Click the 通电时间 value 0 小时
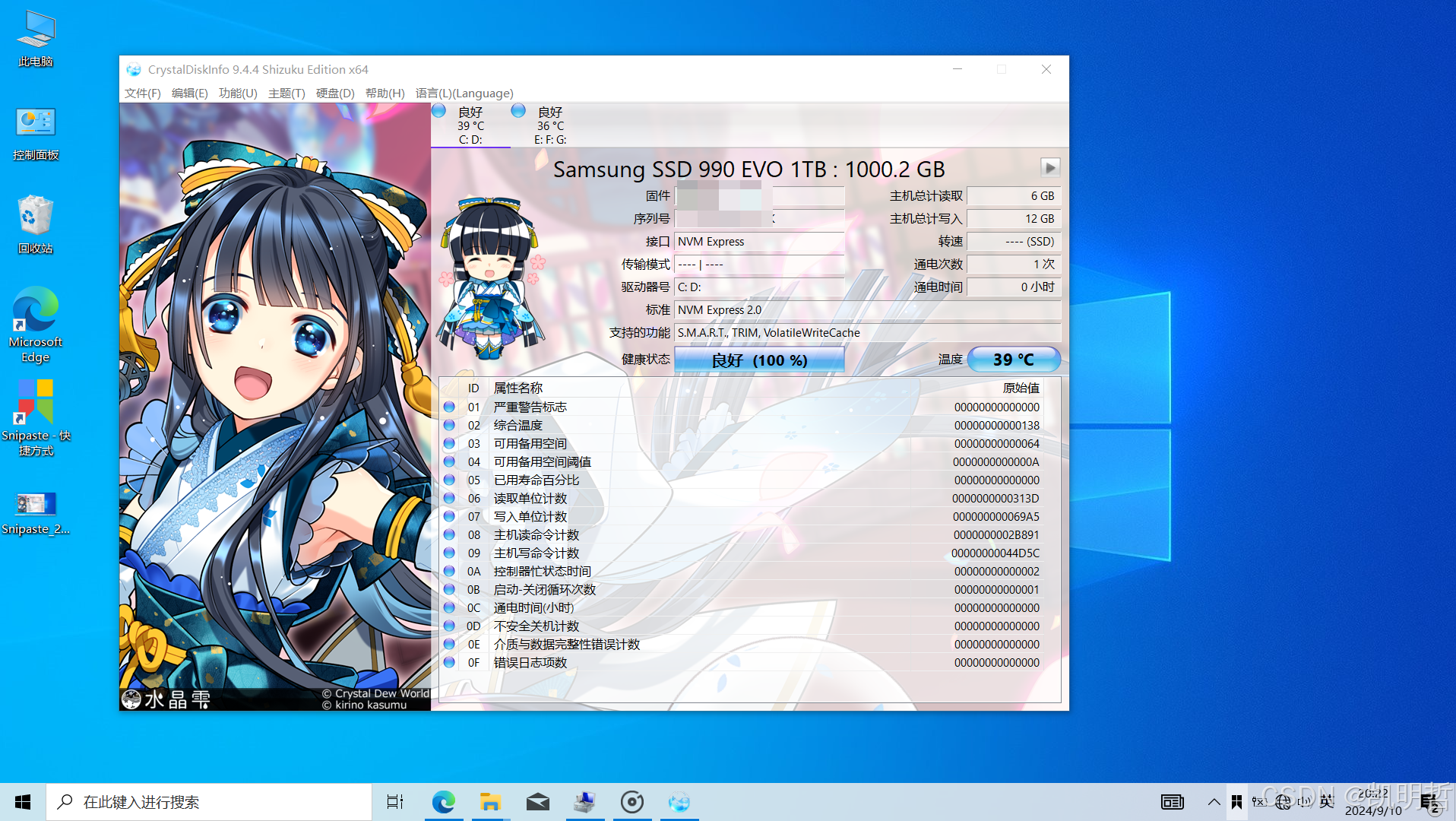Image resolution: width=1456 pixels, height=821 pixels. (x=1013, y=287)
